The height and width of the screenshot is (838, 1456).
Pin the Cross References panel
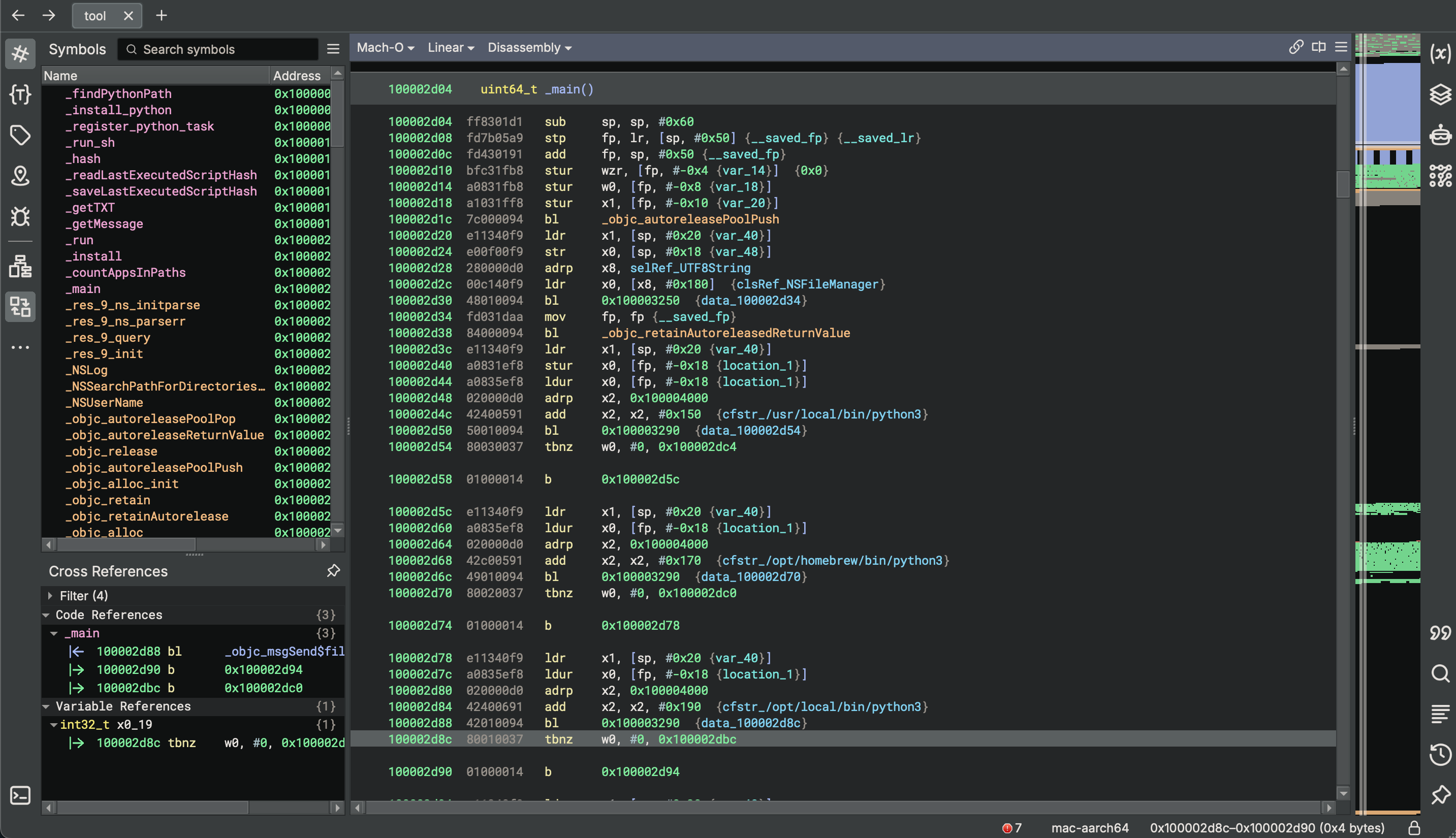coord(333,570)
